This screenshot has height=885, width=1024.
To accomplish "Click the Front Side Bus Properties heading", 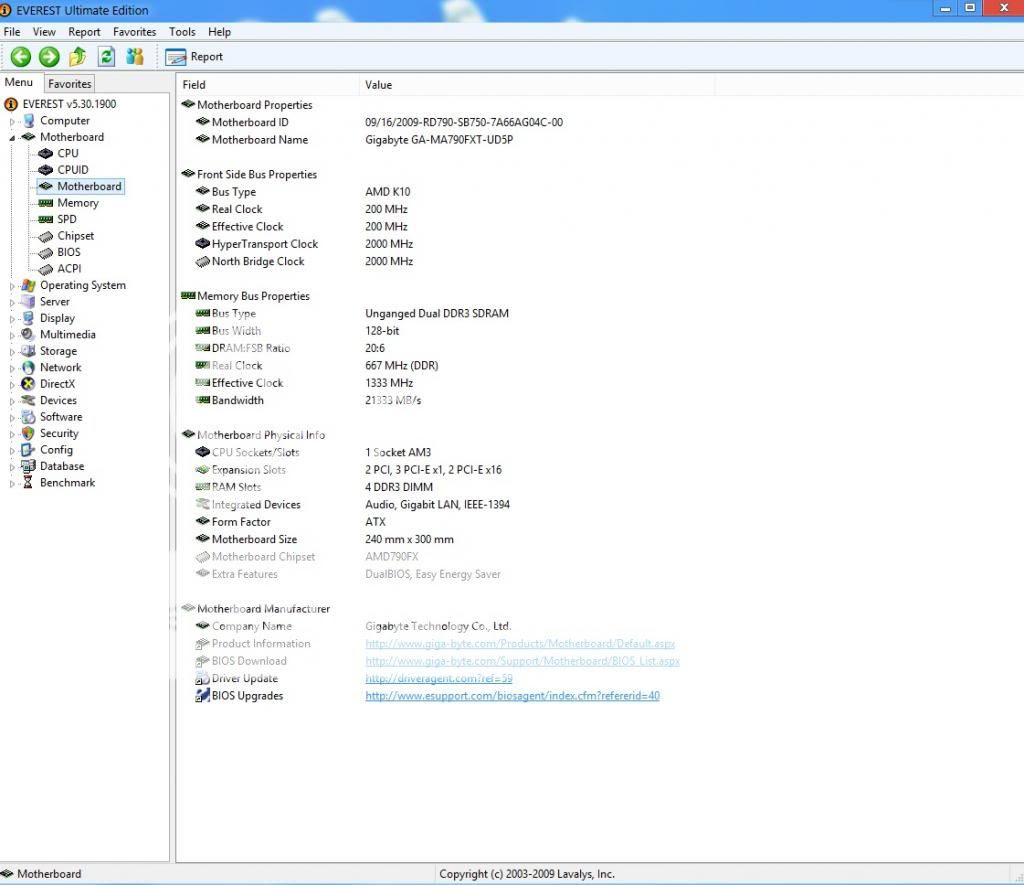I will pyautogui.click(x=257, y=174).
